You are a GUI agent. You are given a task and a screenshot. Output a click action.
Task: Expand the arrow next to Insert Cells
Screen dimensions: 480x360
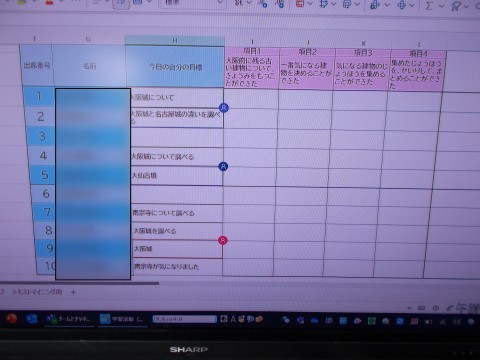point(387,5)
